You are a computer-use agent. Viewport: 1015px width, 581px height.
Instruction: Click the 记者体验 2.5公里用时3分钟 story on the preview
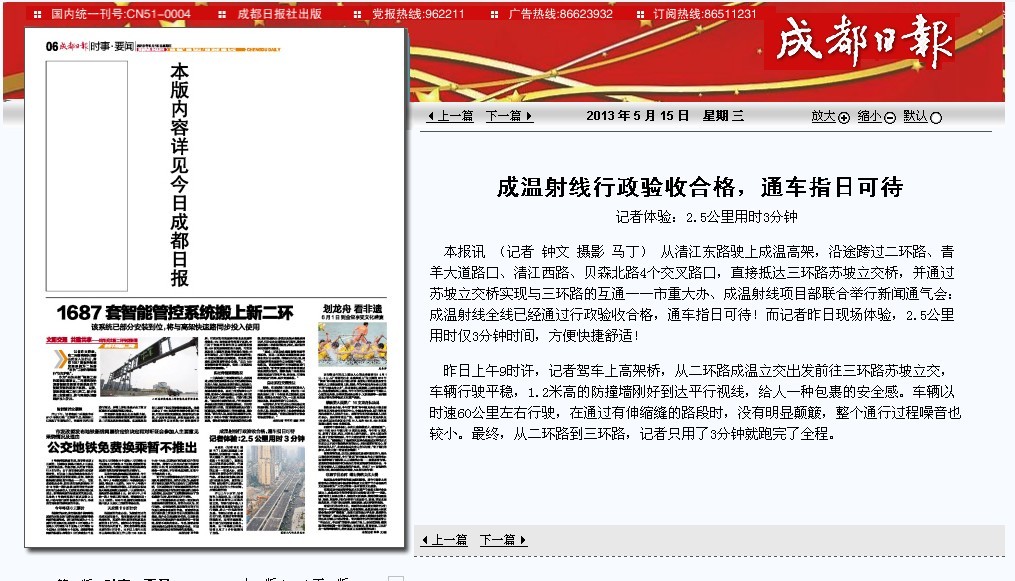(x=257, y=438)
